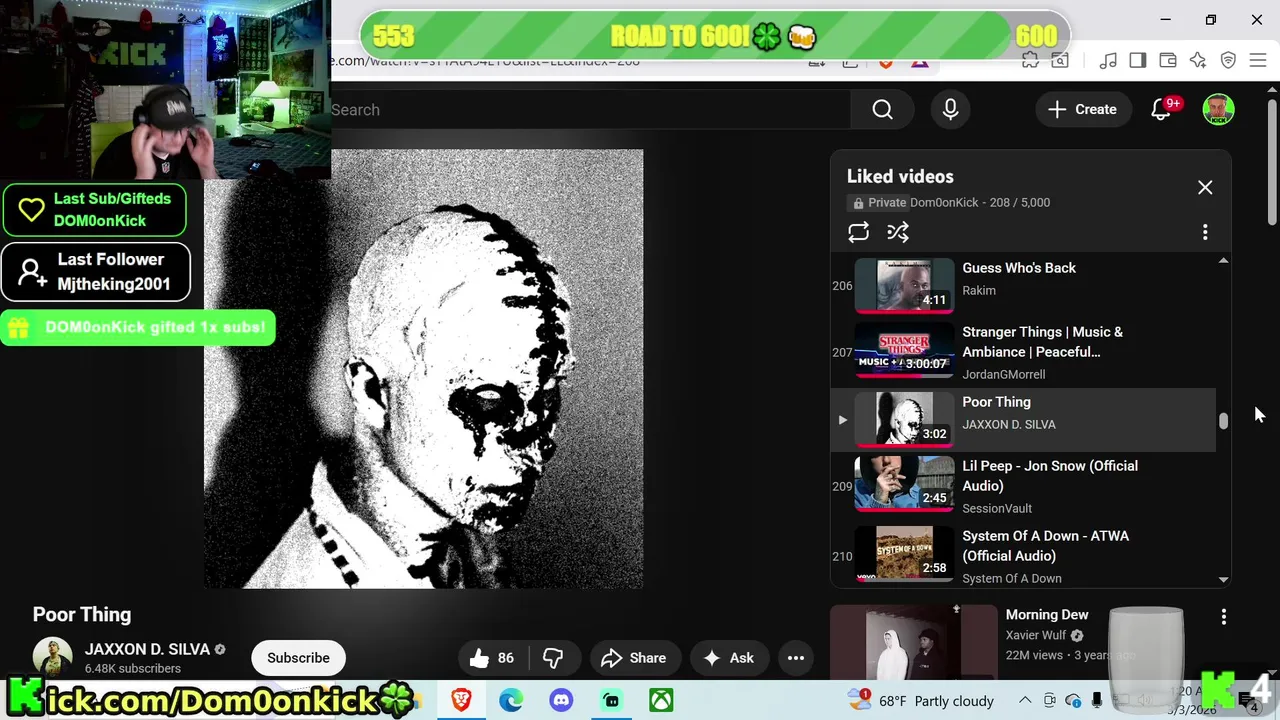
Task: Share the Poor Thing video
Action: (x=634, y=658)
